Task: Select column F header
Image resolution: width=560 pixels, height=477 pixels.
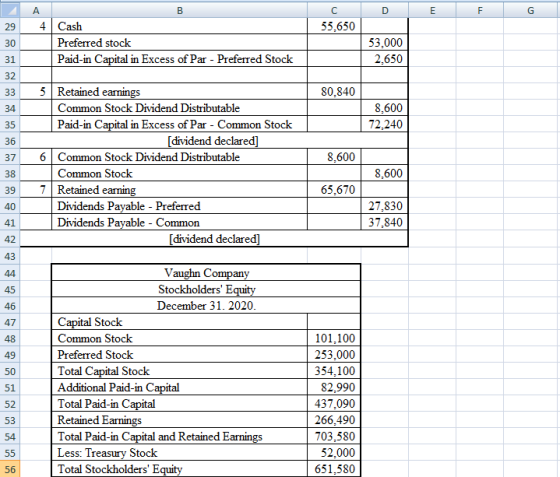Action: pos(480,11)
